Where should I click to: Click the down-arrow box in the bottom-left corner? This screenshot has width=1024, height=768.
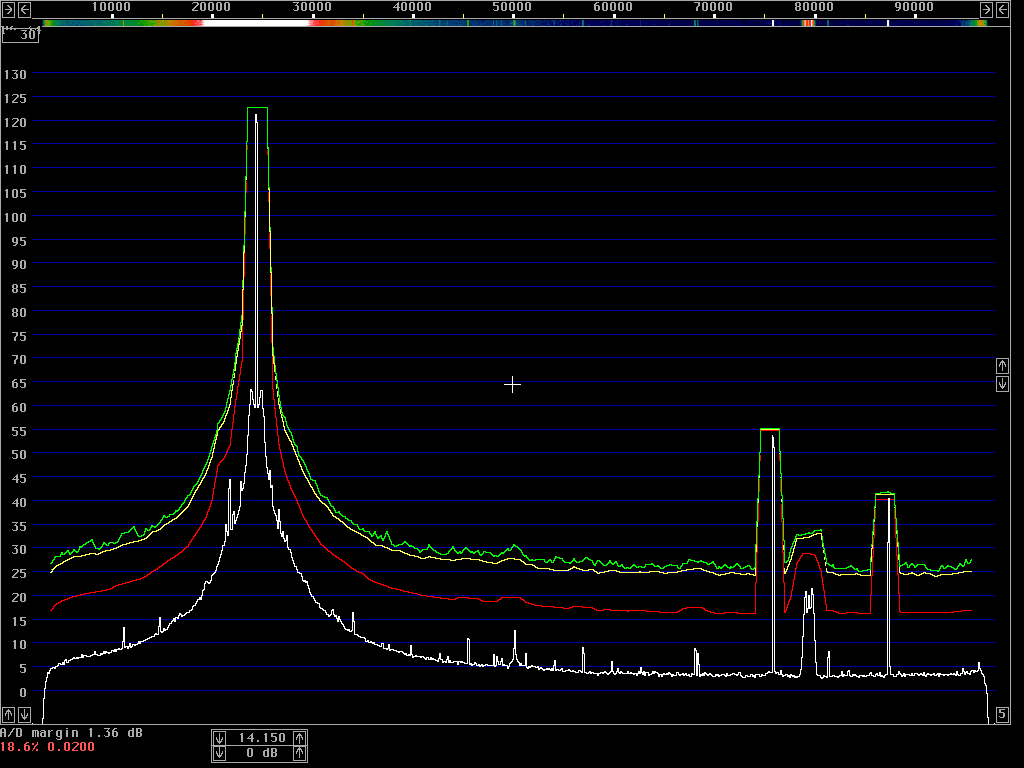[x=24, y=714]
